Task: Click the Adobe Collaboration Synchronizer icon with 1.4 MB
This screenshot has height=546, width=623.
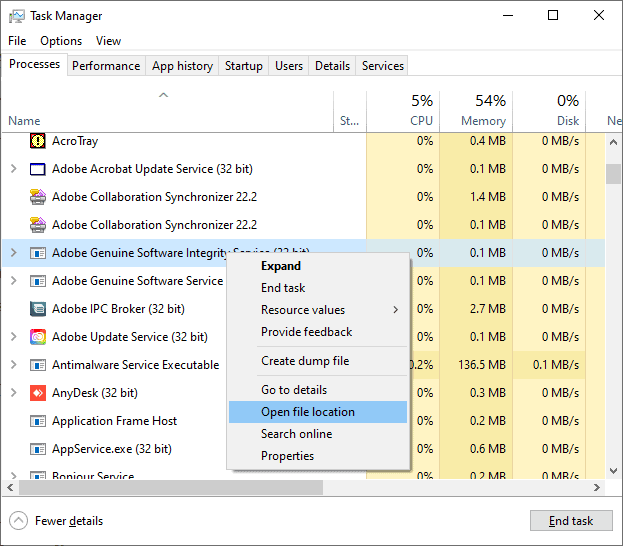Action: tap(38, 197)
